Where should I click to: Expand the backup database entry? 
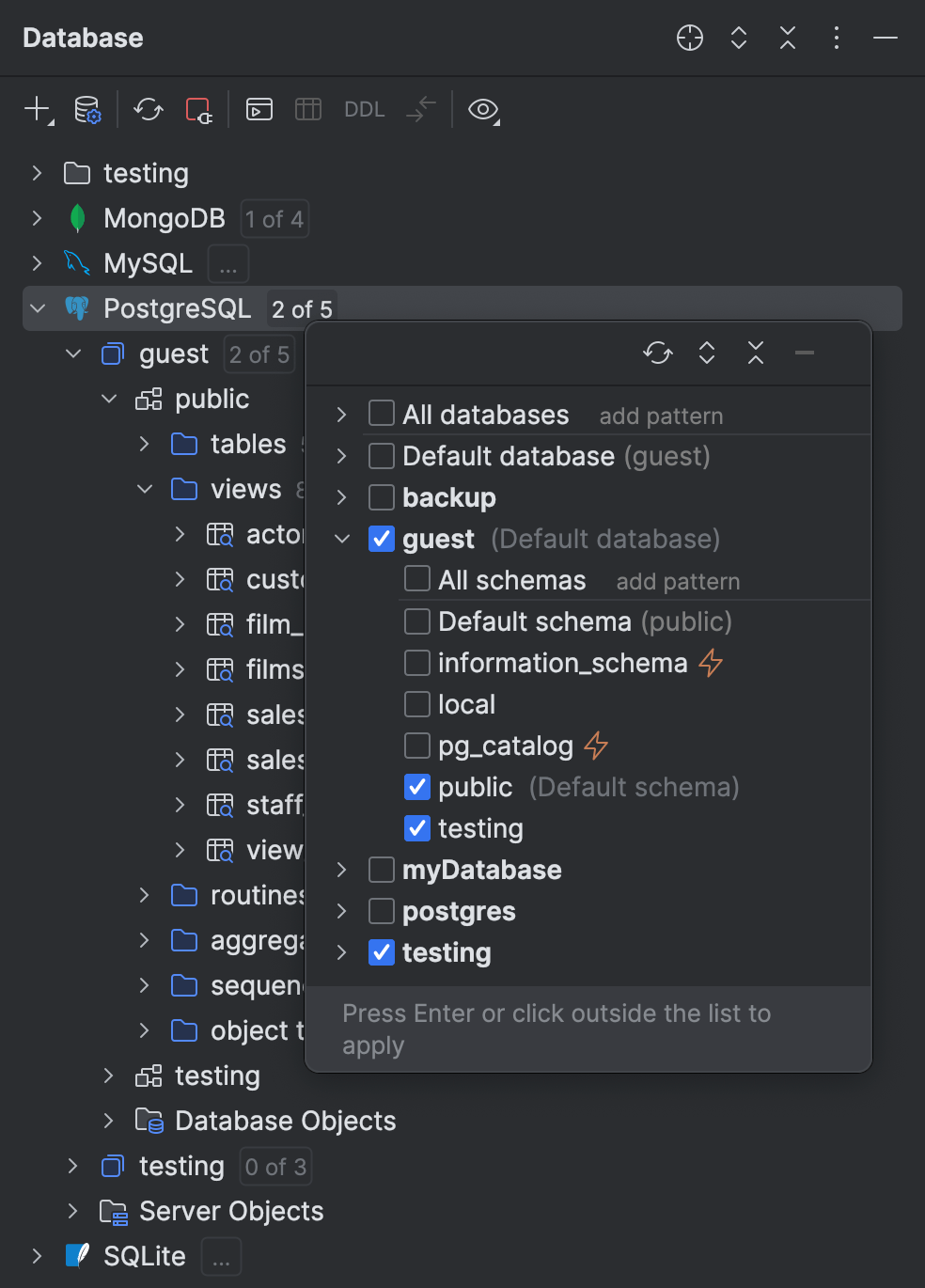341,497
